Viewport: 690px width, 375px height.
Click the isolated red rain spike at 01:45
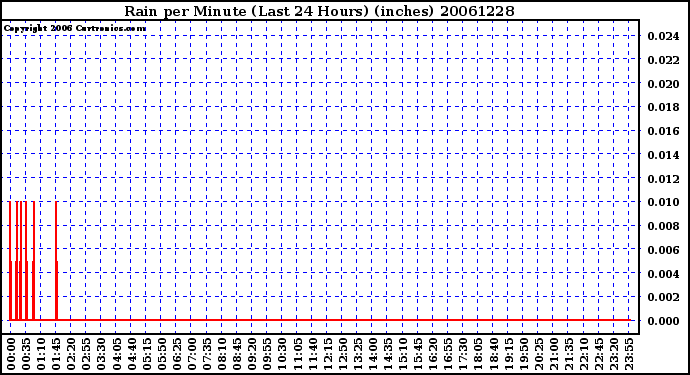click(56, 261)
